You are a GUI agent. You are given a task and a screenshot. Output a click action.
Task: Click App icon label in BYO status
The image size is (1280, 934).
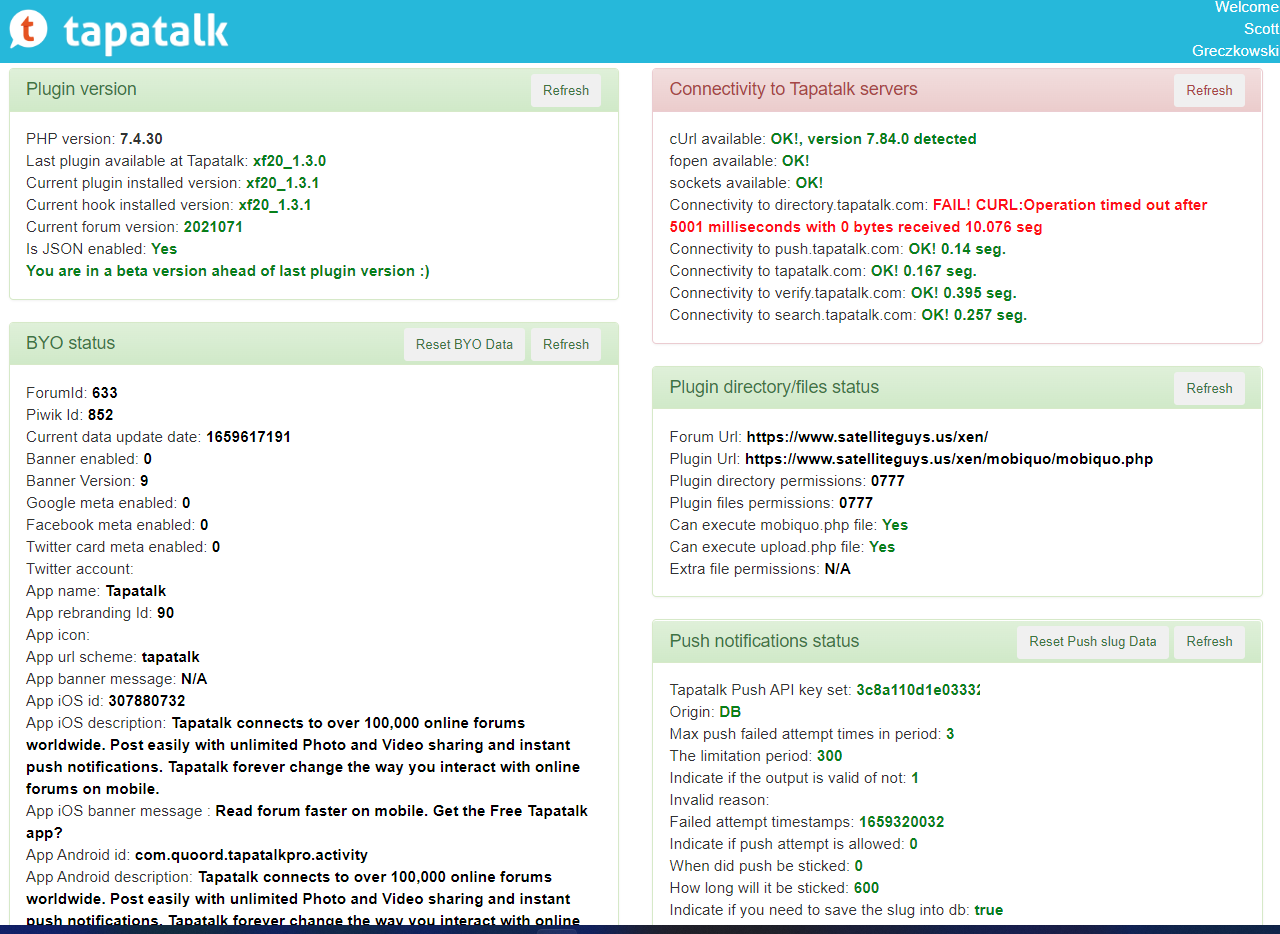[x=58, y=635]
